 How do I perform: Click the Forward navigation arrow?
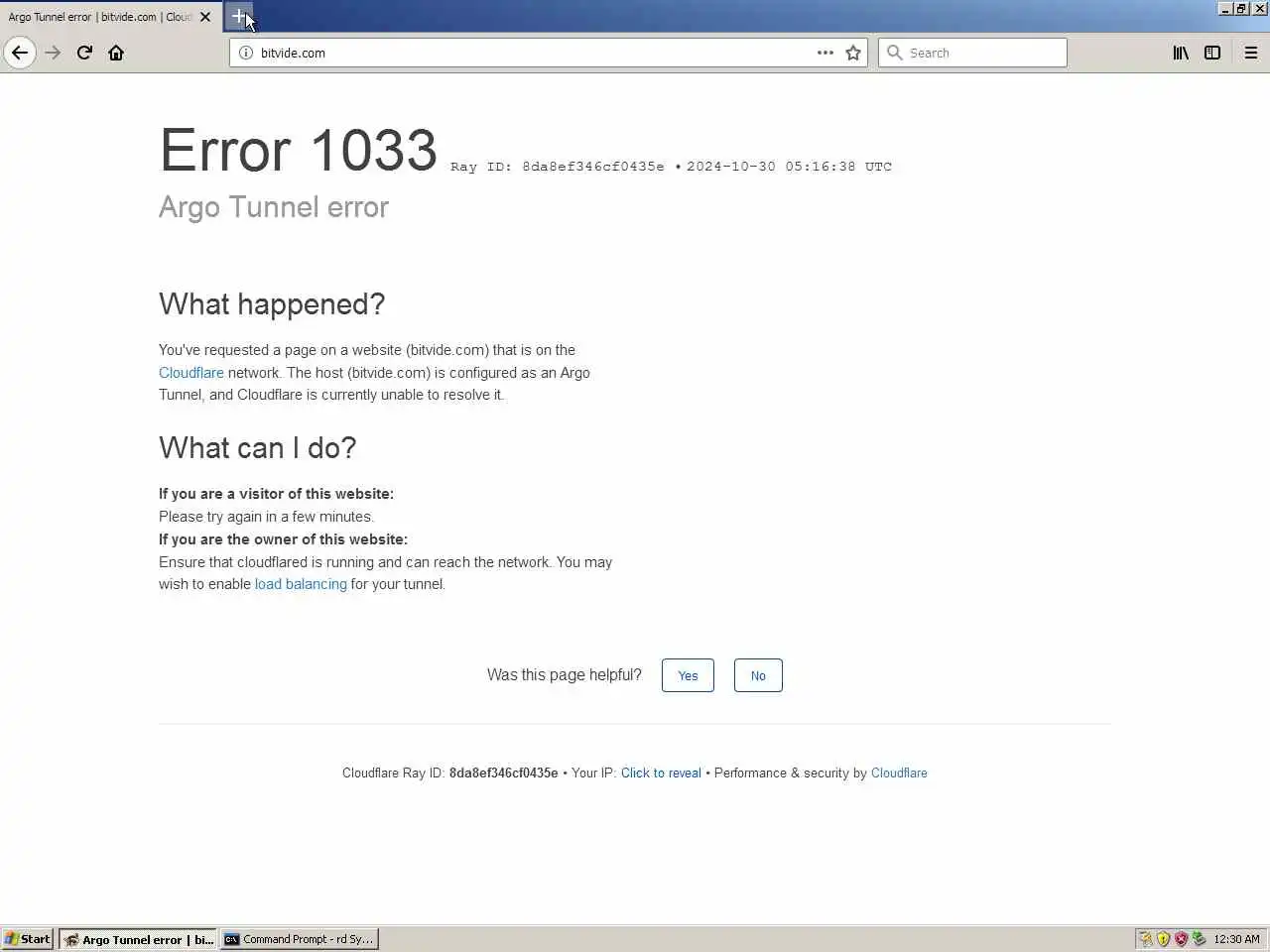coord(53,53)
